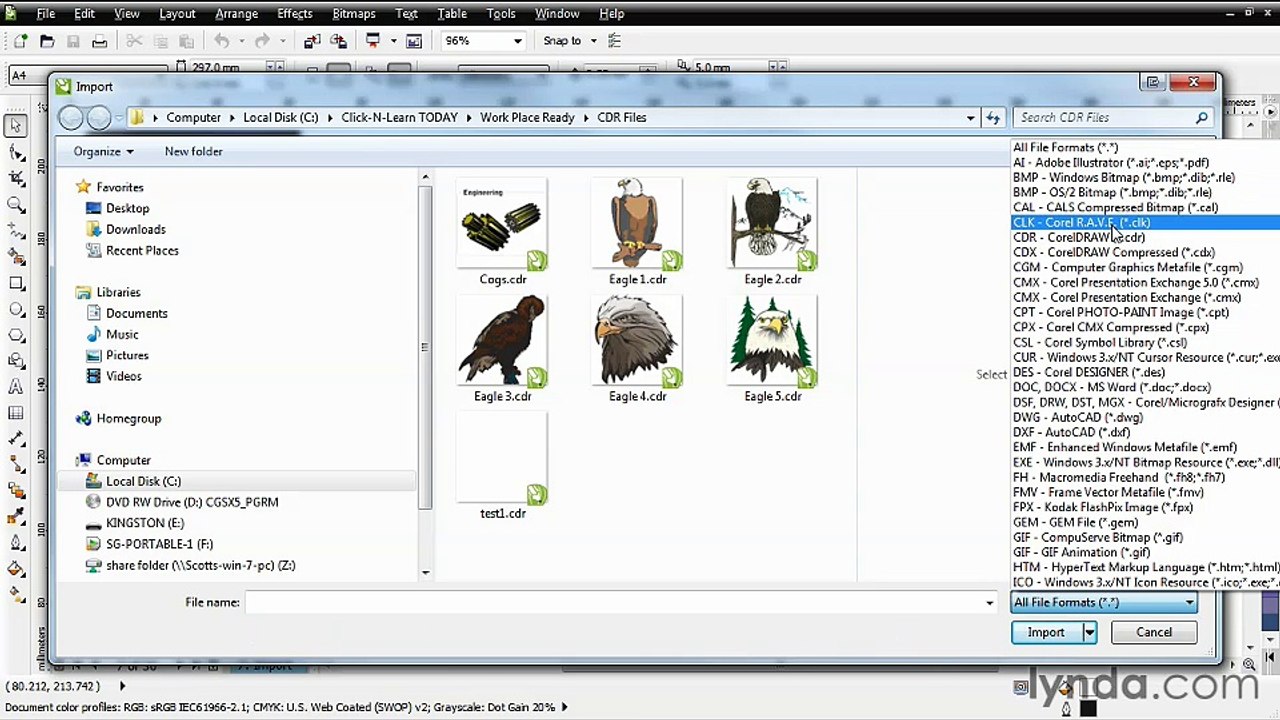The image size is (1280, 720).
Task: Click the Import button
Action: tap(1046, 632)
